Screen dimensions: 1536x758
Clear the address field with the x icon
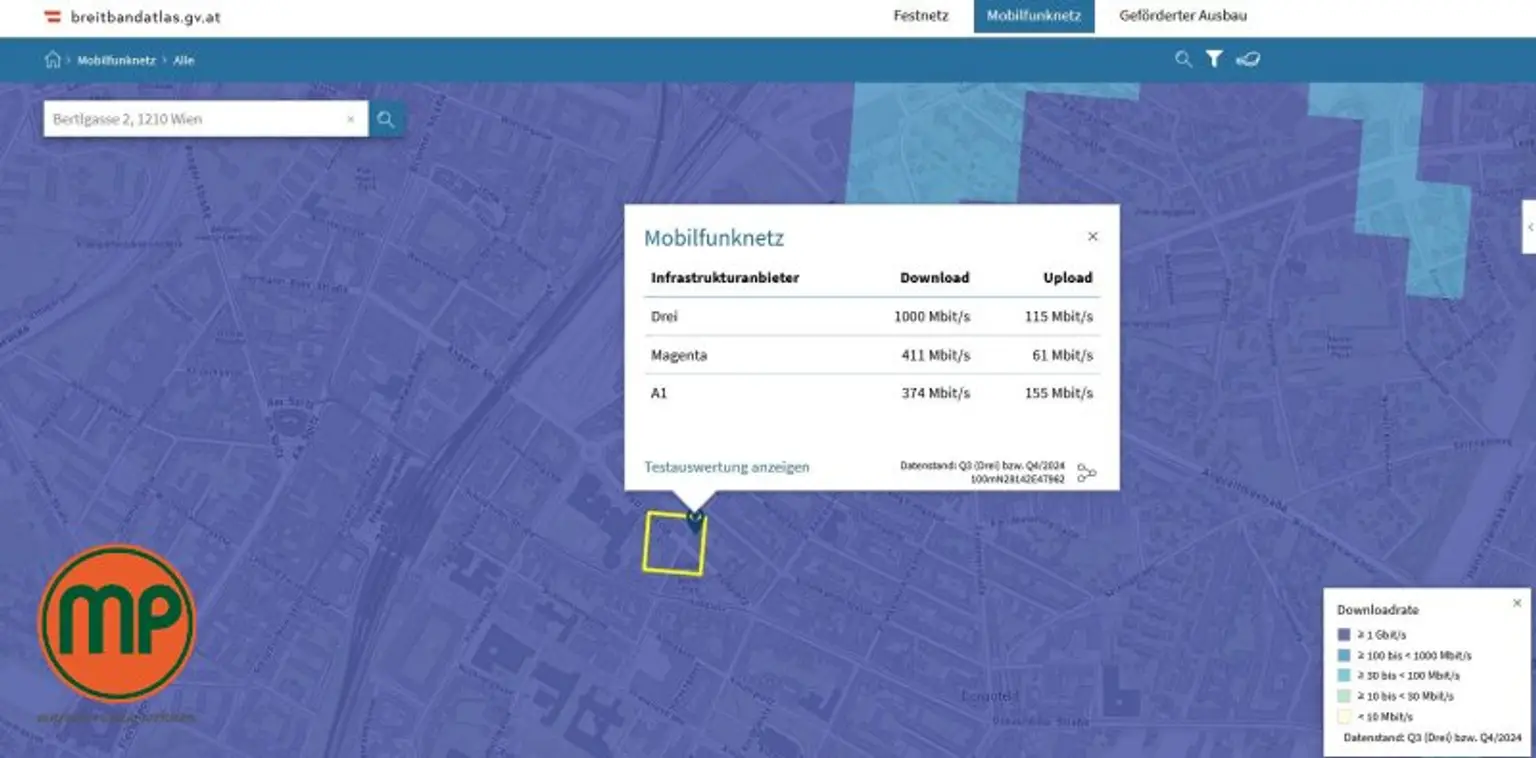coord(350,119)
